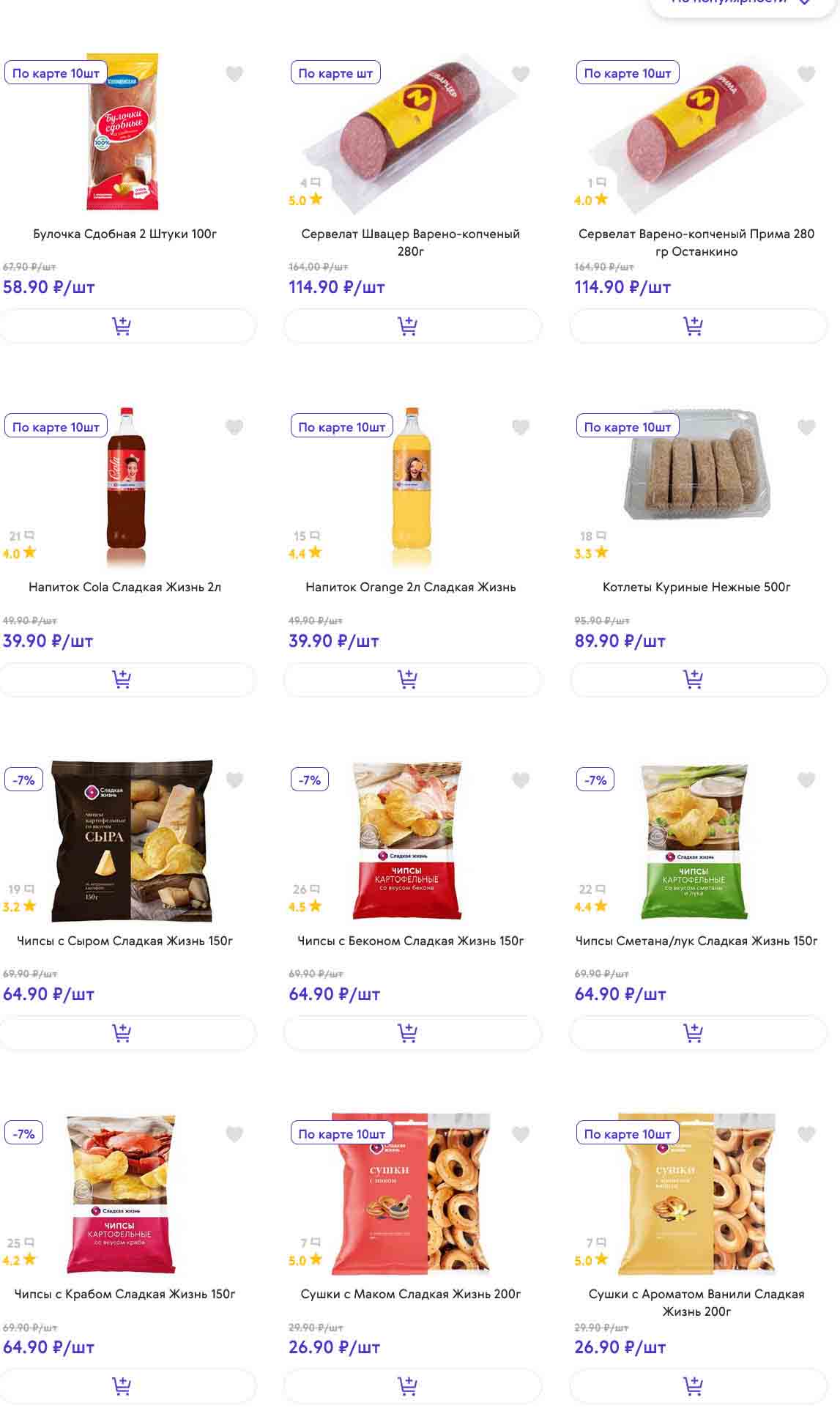
Task: Add Чипсы Сметана/лук to cart
Action: [x=693, y=1033]
